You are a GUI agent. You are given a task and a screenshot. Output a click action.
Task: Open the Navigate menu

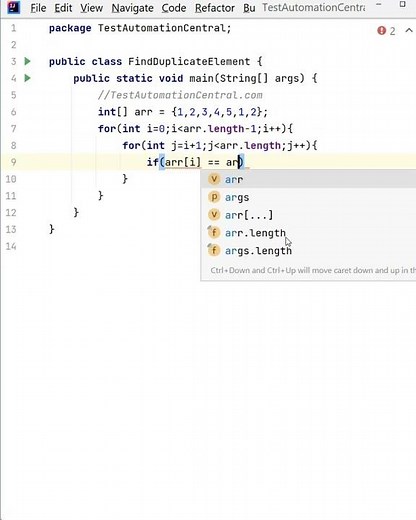[132, 8]
